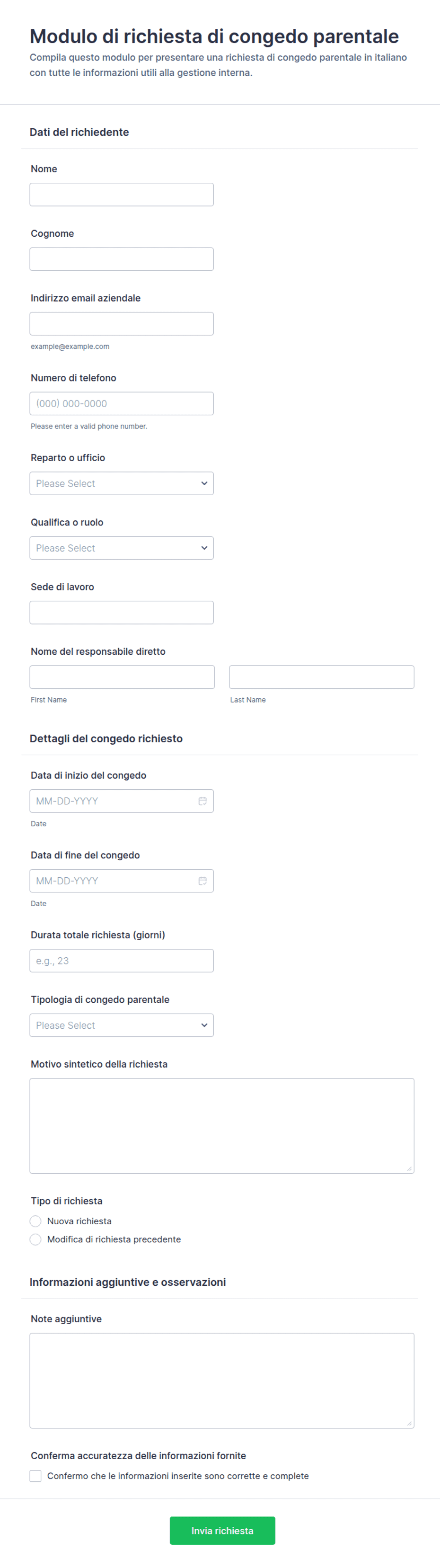The width and height of the screenshot is (440, 1568).
Task: Click the responsabile First Name field
Action: point(123,677)
